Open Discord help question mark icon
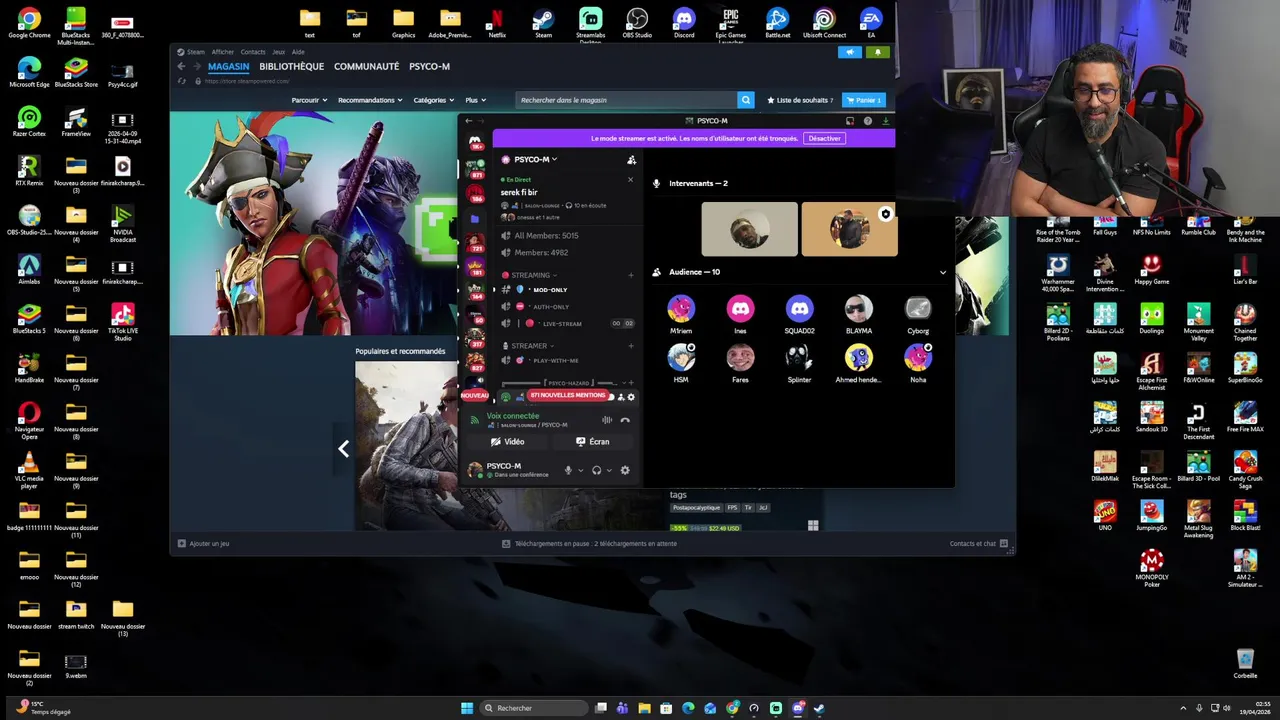Screen dimensions: 1280x720 [x=867, y=121]
